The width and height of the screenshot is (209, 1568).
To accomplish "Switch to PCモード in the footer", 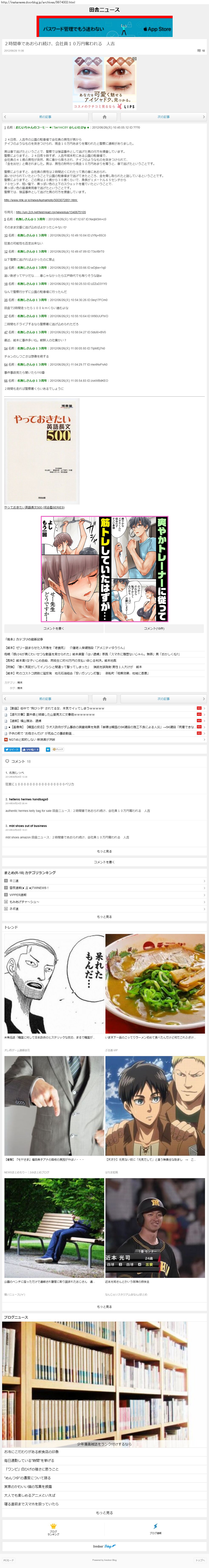I will pyautogui.click(x=9, y=1560).
